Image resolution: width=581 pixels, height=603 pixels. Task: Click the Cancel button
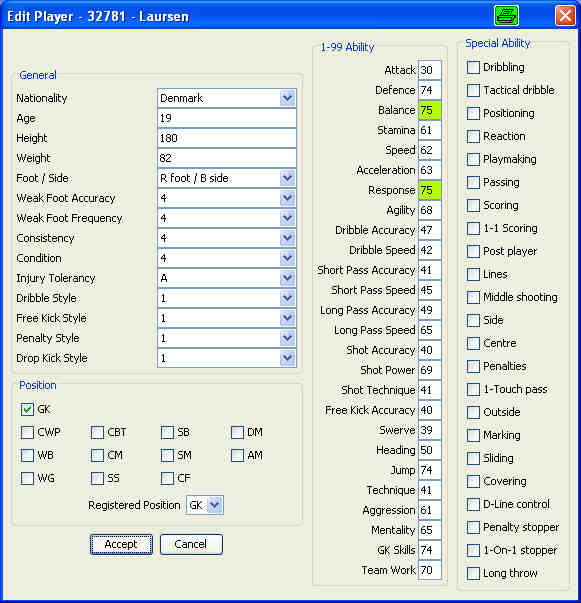pos(191,544)
